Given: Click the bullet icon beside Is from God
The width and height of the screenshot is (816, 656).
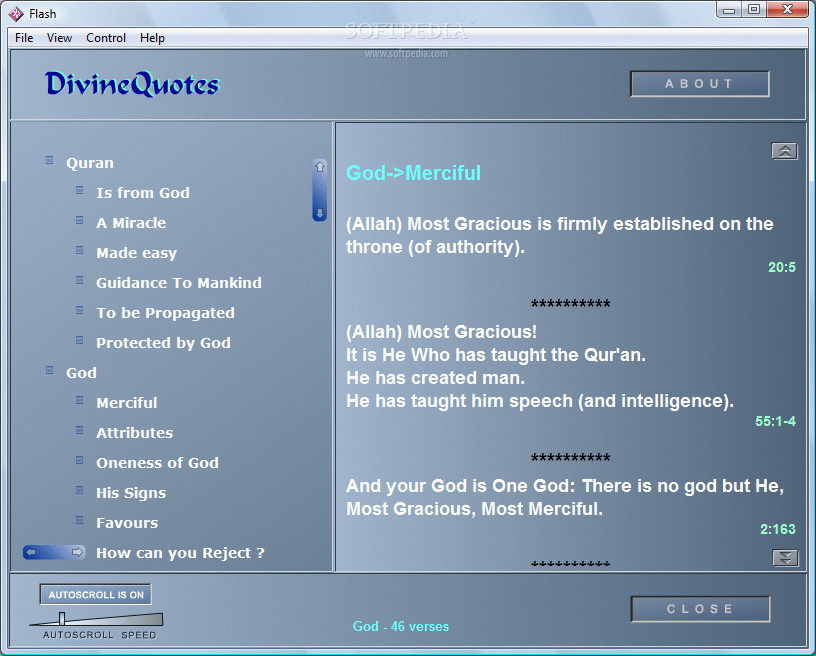Looking at the screenshot, I should [x=80, y=190].
